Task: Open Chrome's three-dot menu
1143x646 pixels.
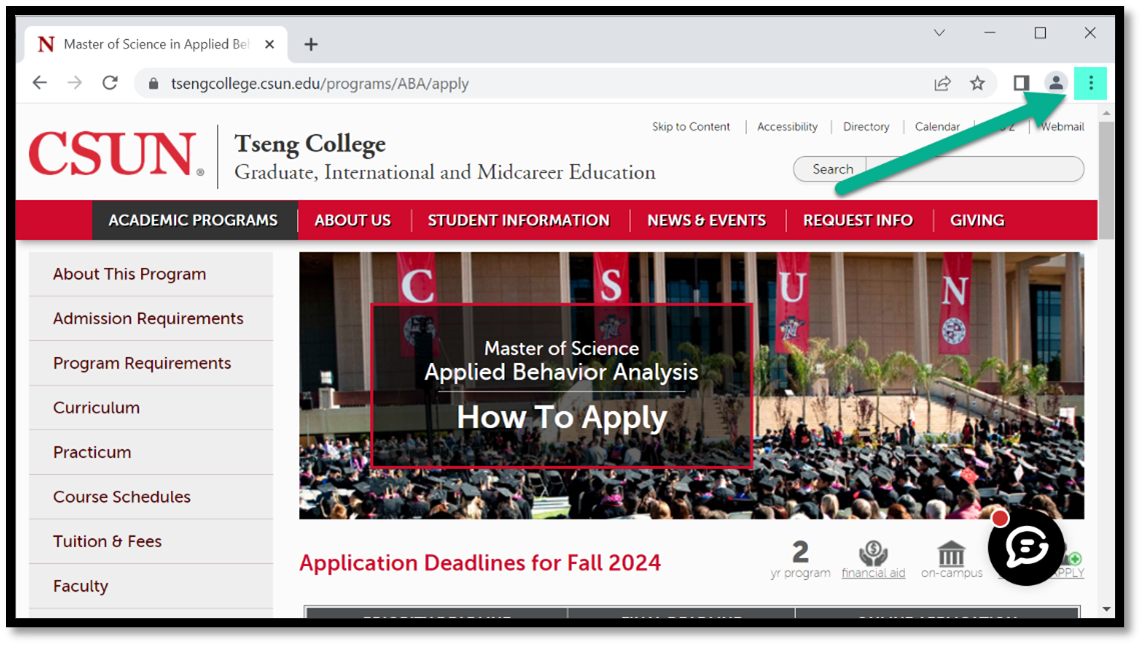Action: point(1090,83)
